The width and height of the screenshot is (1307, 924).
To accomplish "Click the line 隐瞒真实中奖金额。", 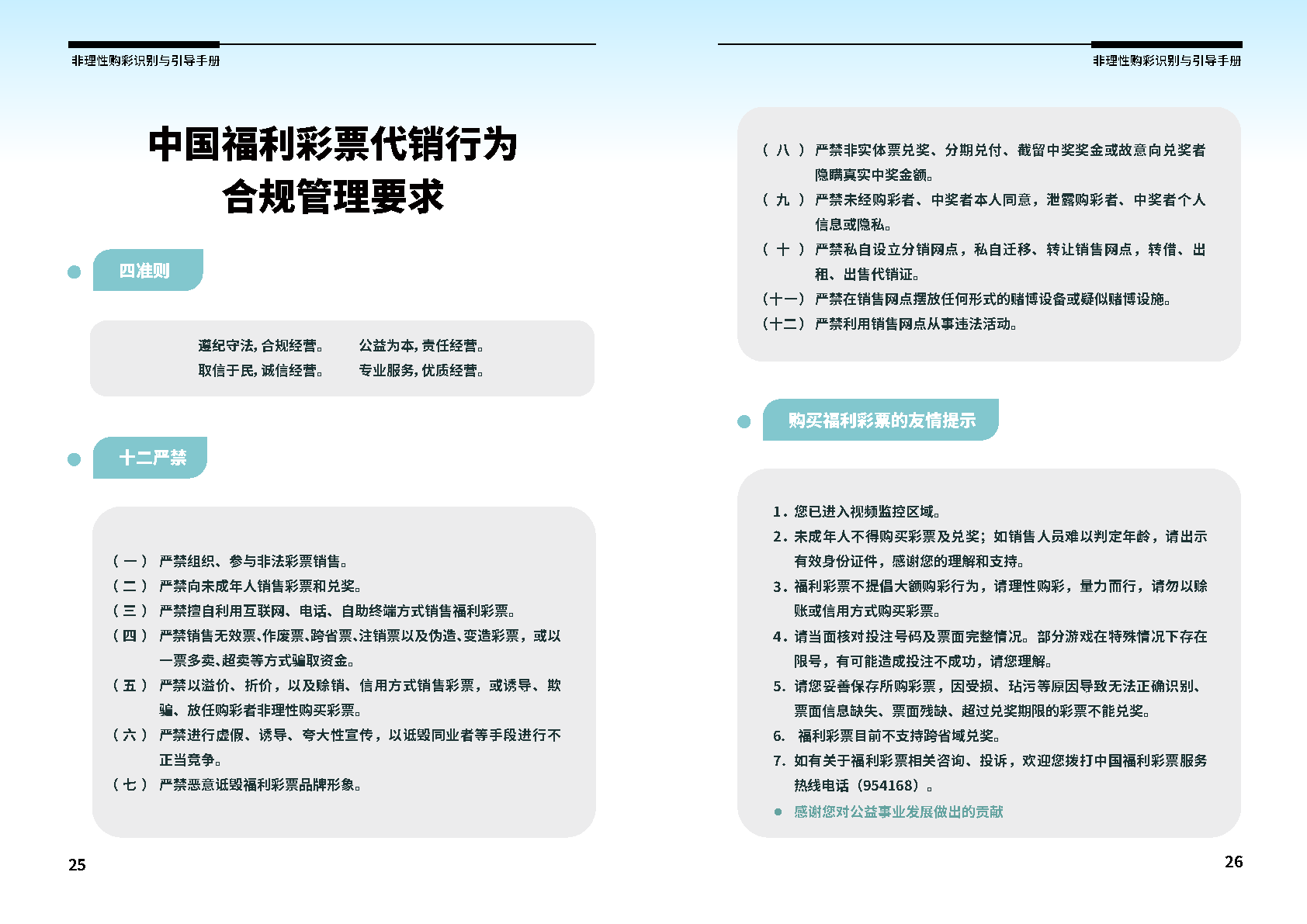I will [x=874, y=175].
